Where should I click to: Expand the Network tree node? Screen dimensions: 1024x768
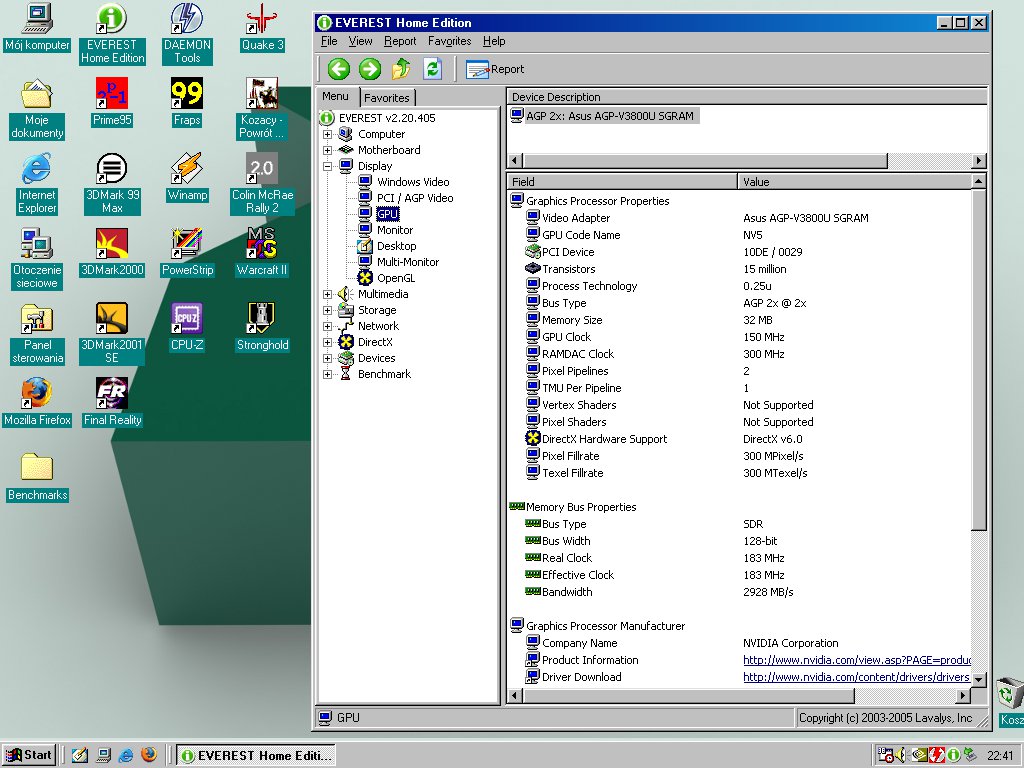tap(327, 327)
